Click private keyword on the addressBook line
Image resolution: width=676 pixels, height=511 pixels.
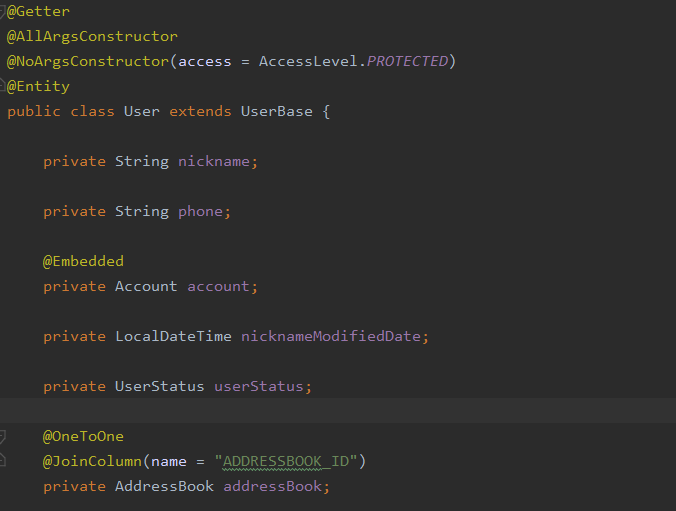74,487
